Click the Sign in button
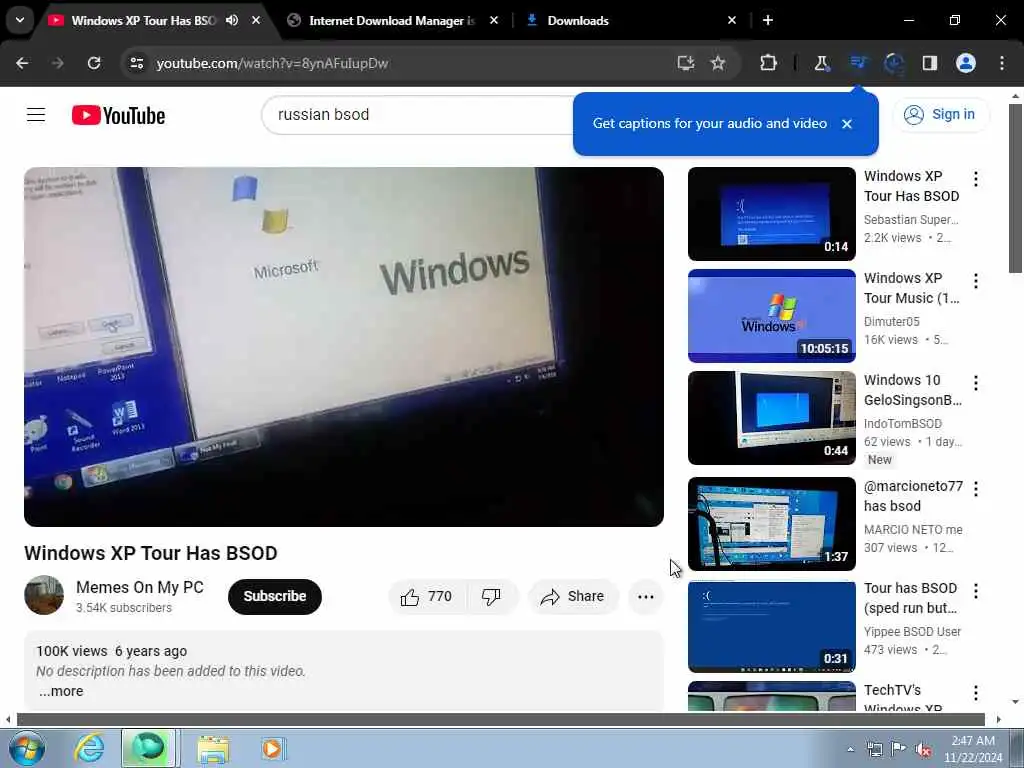 (940, 114)
